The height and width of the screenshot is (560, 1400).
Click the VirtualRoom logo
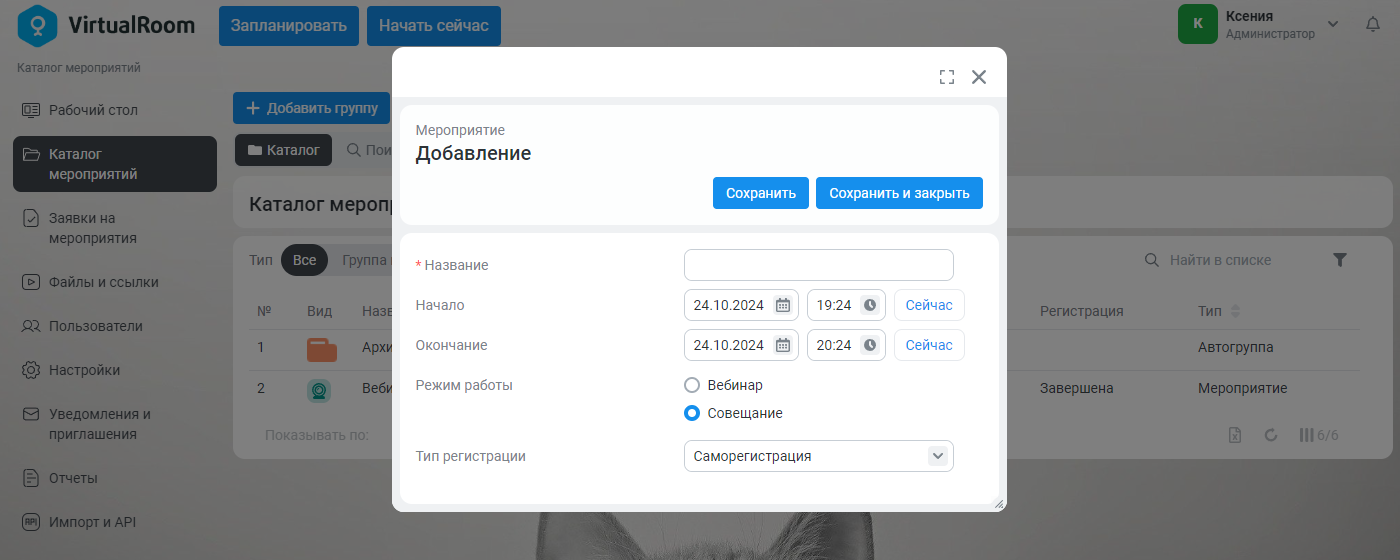[x=106, y=25]
